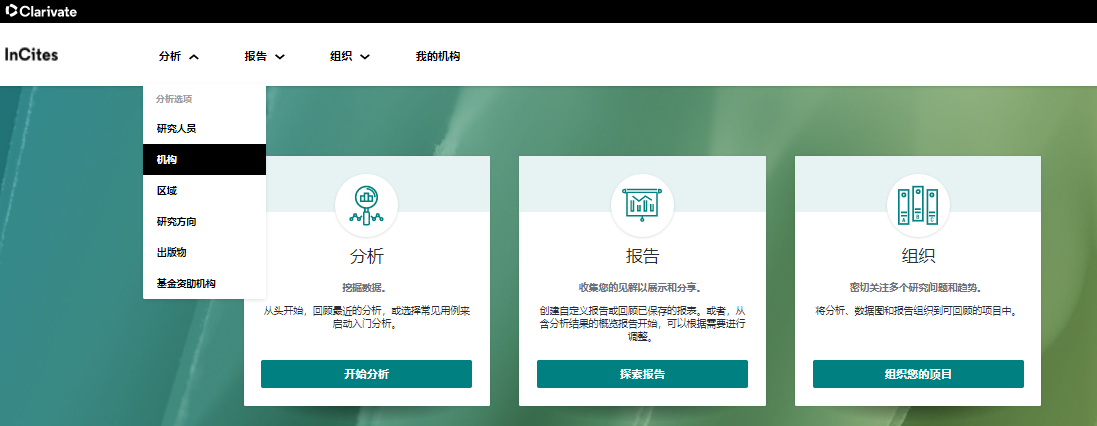The height and width of the screenshot is (426, 1097).
Task: Choose 区域 in the analysis options
Action: click(x=167, y=191)
